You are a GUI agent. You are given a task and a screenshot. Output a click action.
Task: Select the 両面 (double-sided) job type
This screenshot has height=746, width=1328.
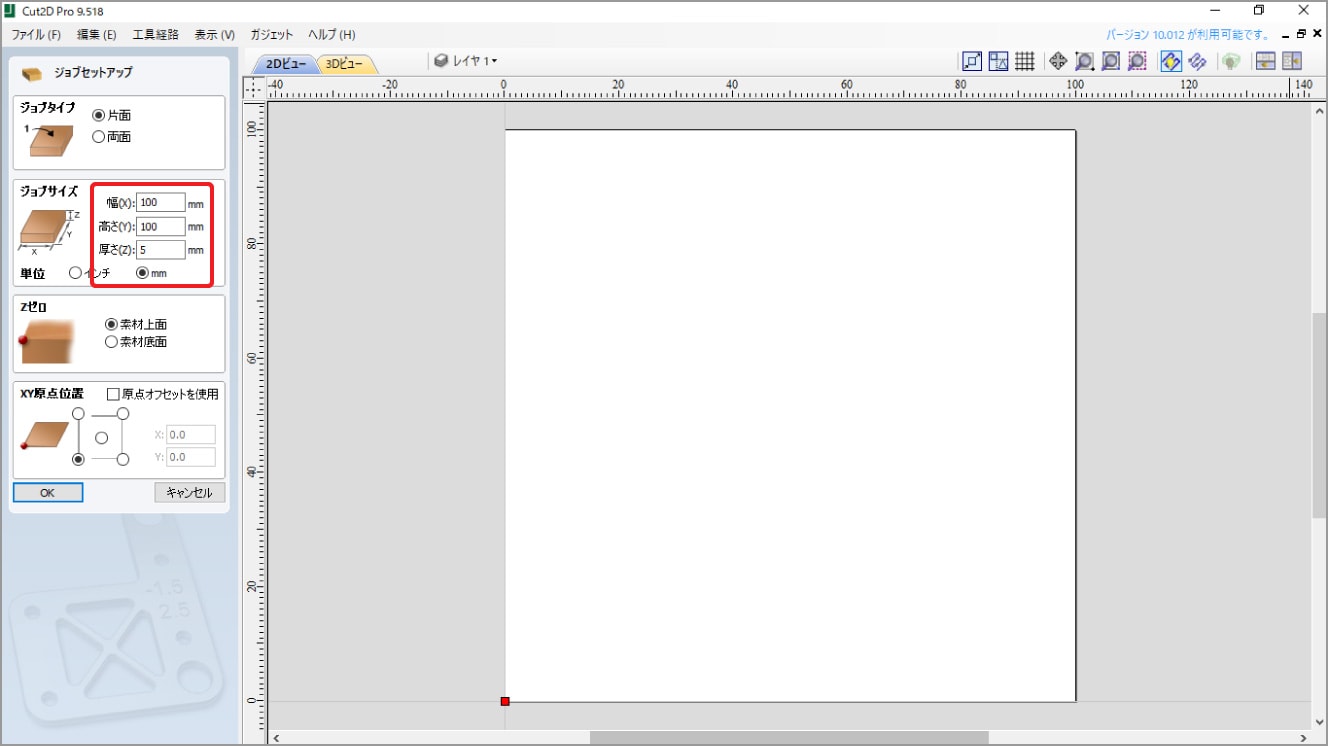tap(99, 137)
